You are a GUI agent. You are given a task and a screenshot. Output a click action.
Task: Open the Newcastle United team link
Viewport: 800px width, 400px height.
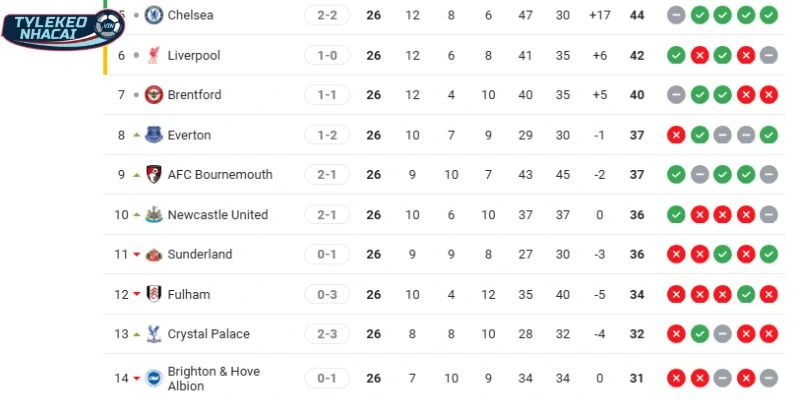217,215
